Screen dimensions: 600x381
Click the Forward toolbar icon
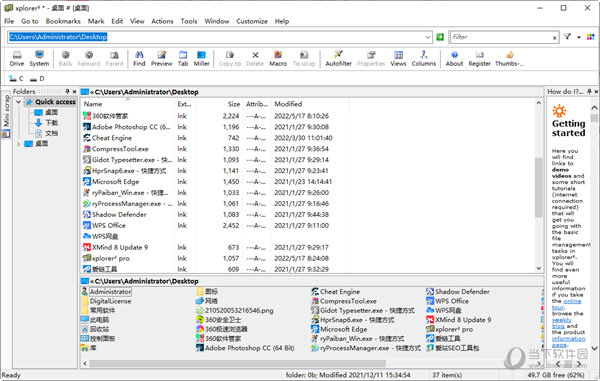89,59
